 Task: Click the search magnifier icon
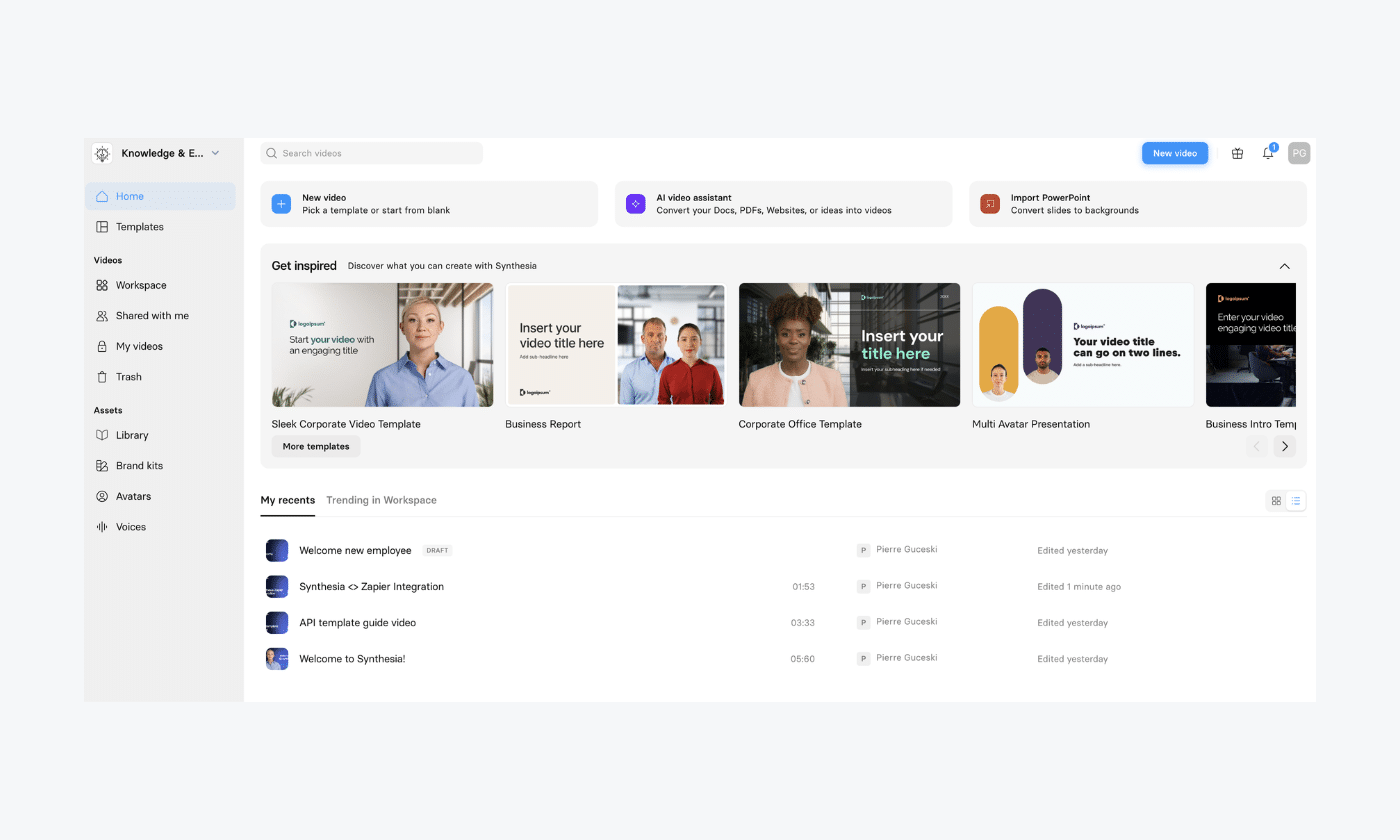pos(272,153)
